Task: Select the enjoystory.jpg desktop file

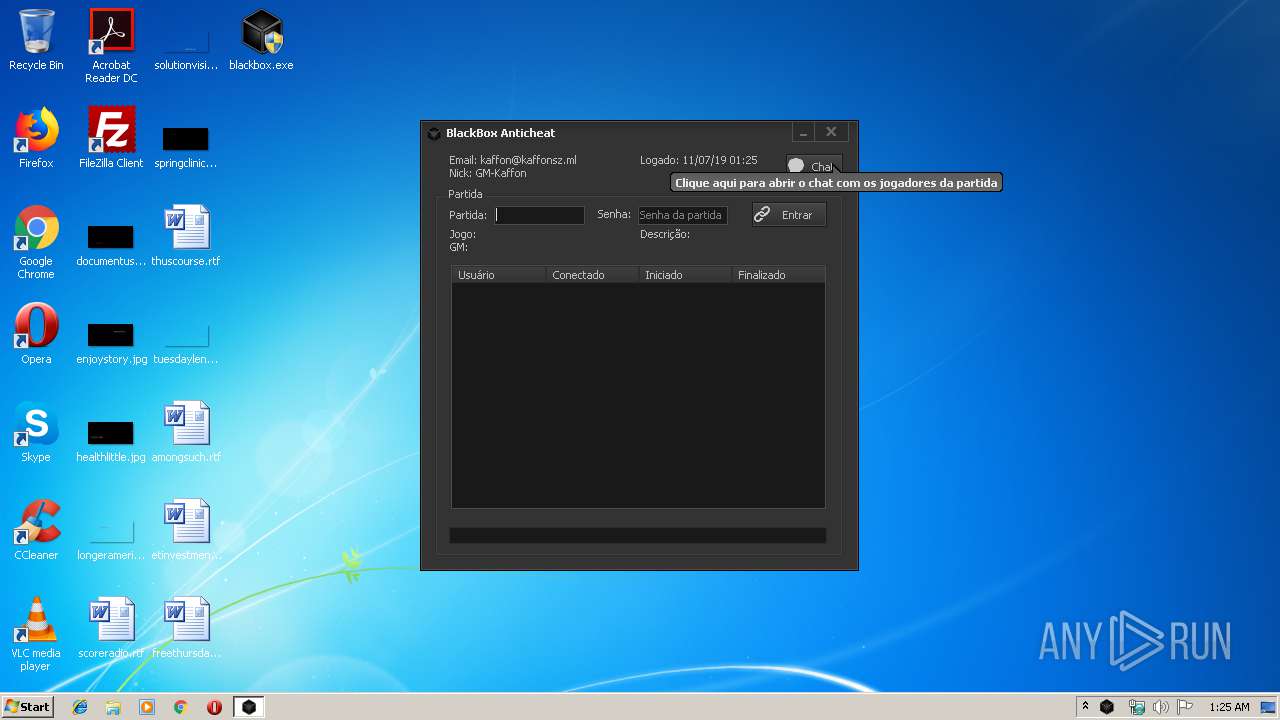Action: tap(111, 343)
